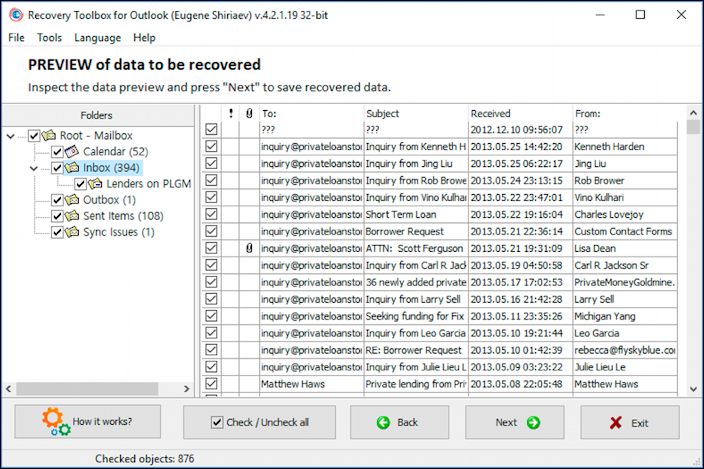Select the Sync Issues (1) folder
This screenshot has width=704, height=469.
118,232
